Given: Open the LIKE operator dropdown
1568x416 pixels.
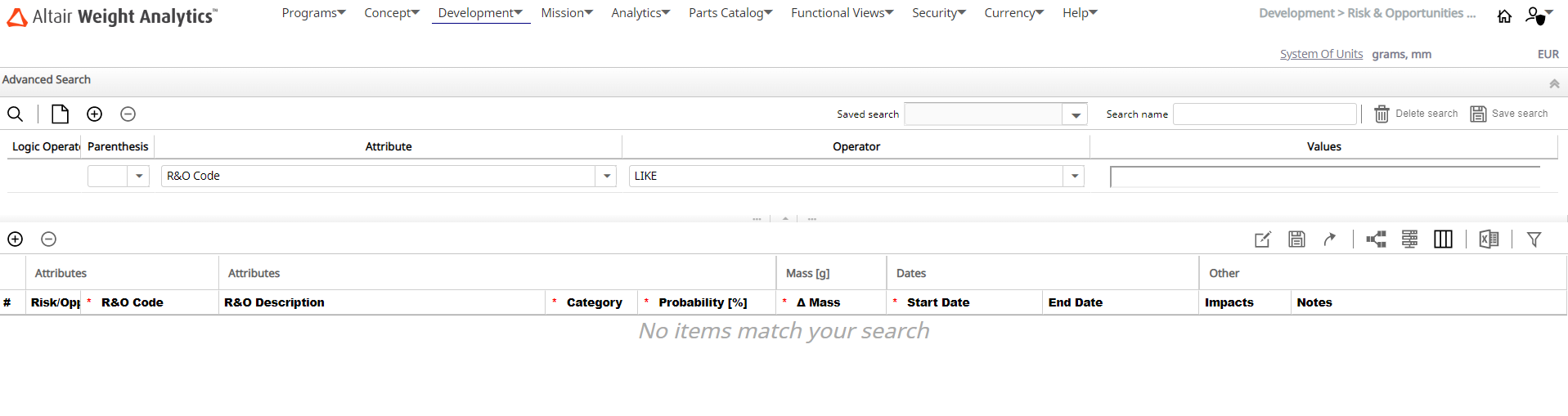Looking at the screenshot, I should pos(1074,177).
